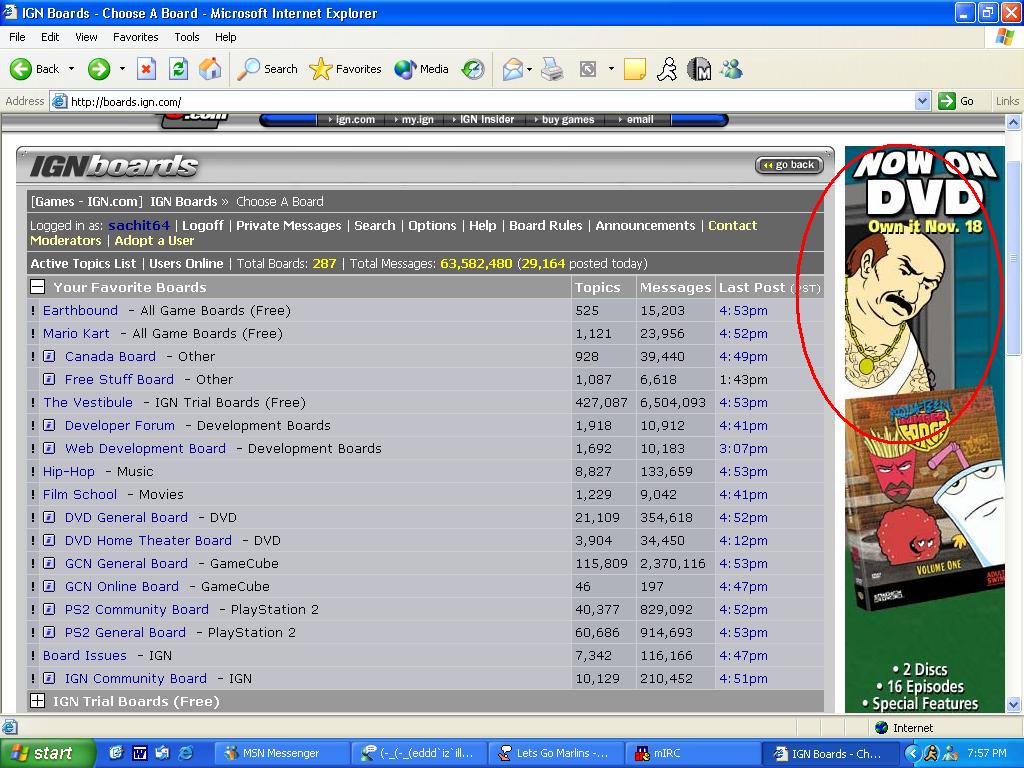Viewport: 1024px width, 768px height.
Task: Open the History clock icon
Action: click(473, 69)
